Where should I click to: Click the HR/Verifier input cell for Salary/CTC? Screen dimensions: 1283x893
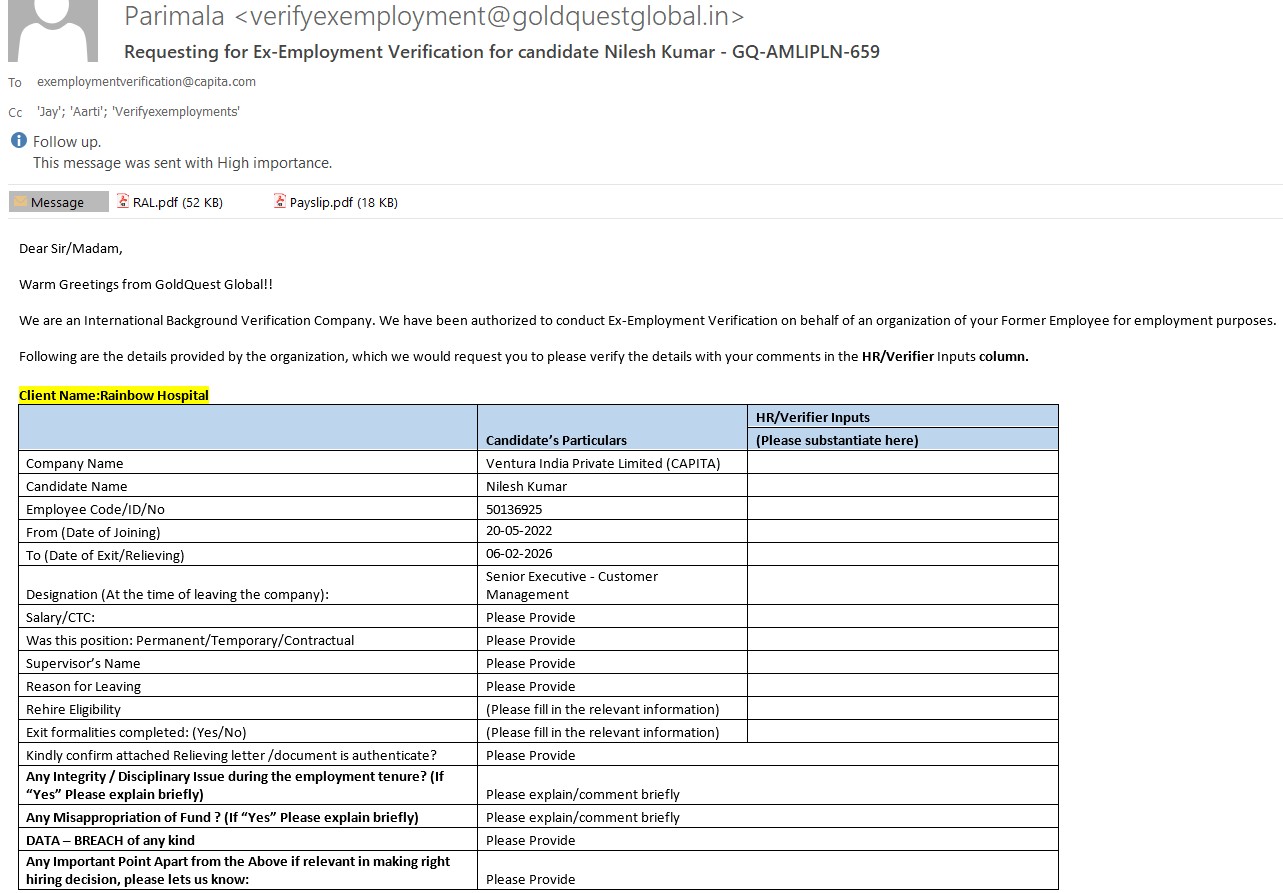click(902, 617)
